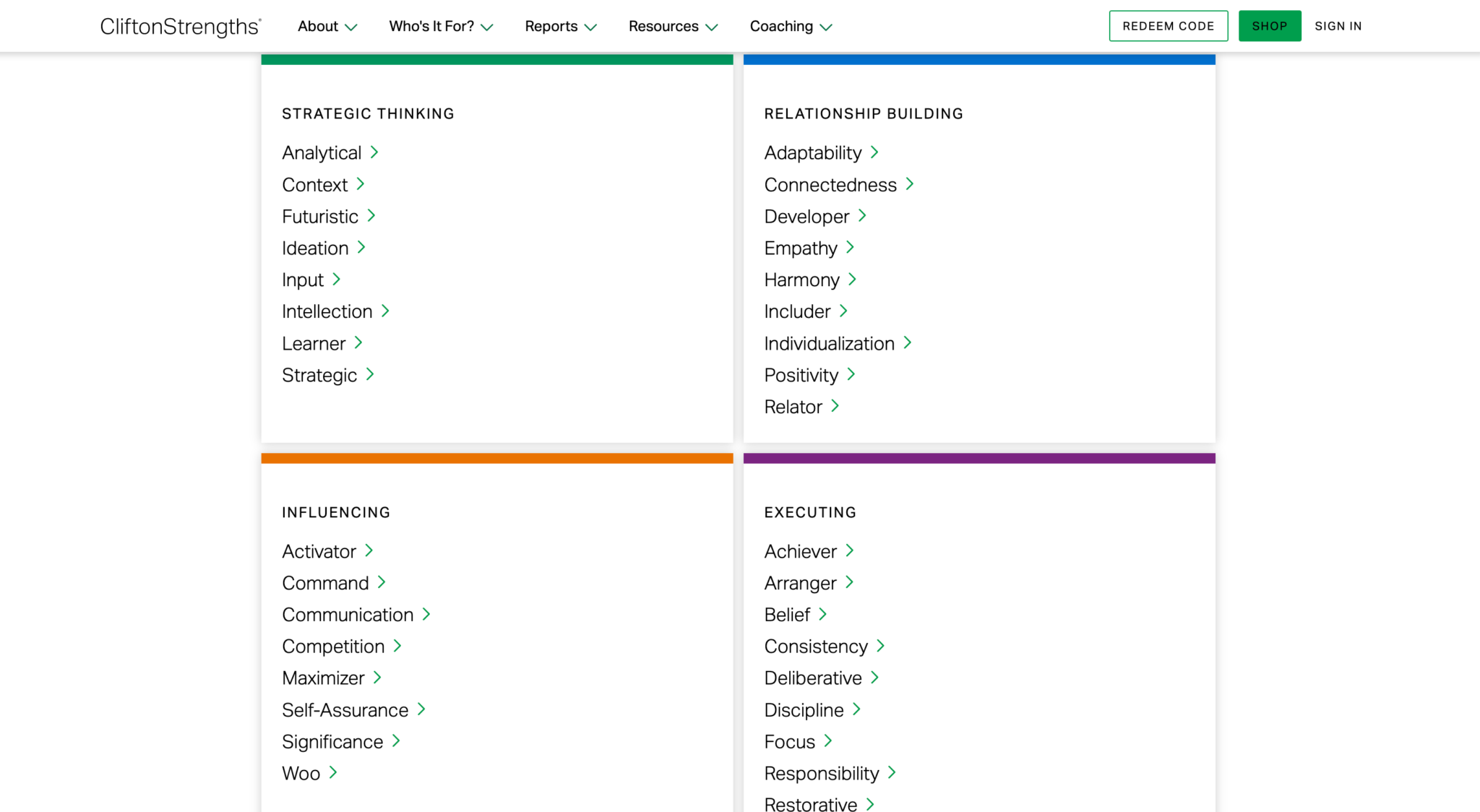
Task: Expand the Analytical chevron arrow
Action: click(374, 152)
